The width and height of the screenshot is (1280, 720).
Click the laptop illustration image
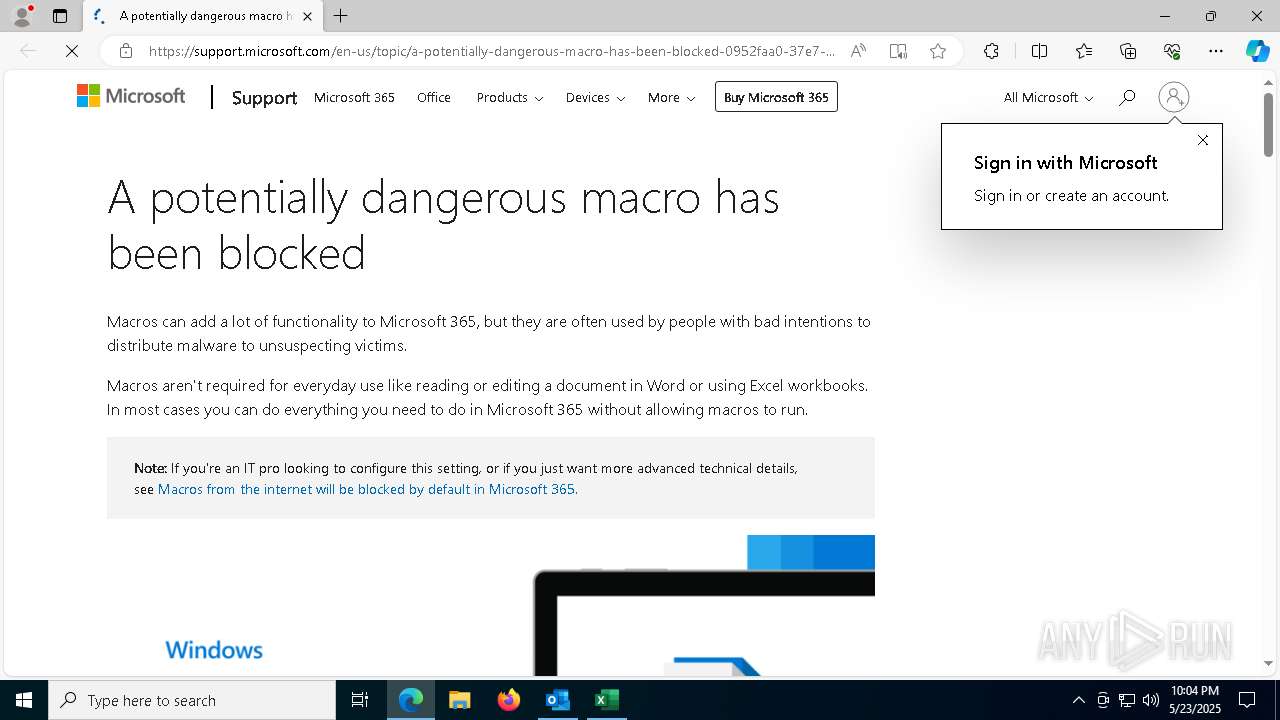704,605
